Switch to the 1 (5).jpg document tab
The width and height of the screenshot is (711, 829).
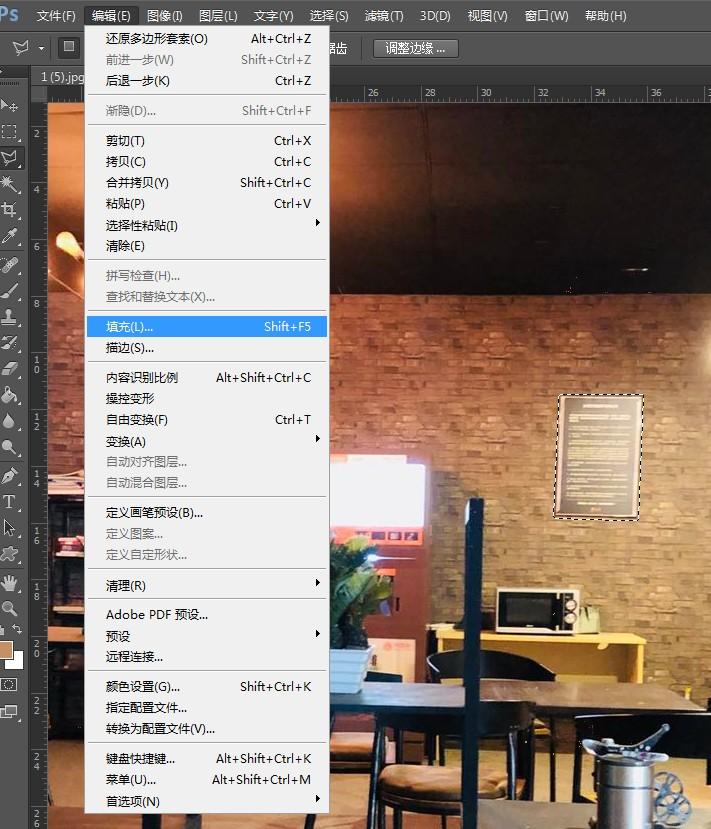click(x=61, y=77)
